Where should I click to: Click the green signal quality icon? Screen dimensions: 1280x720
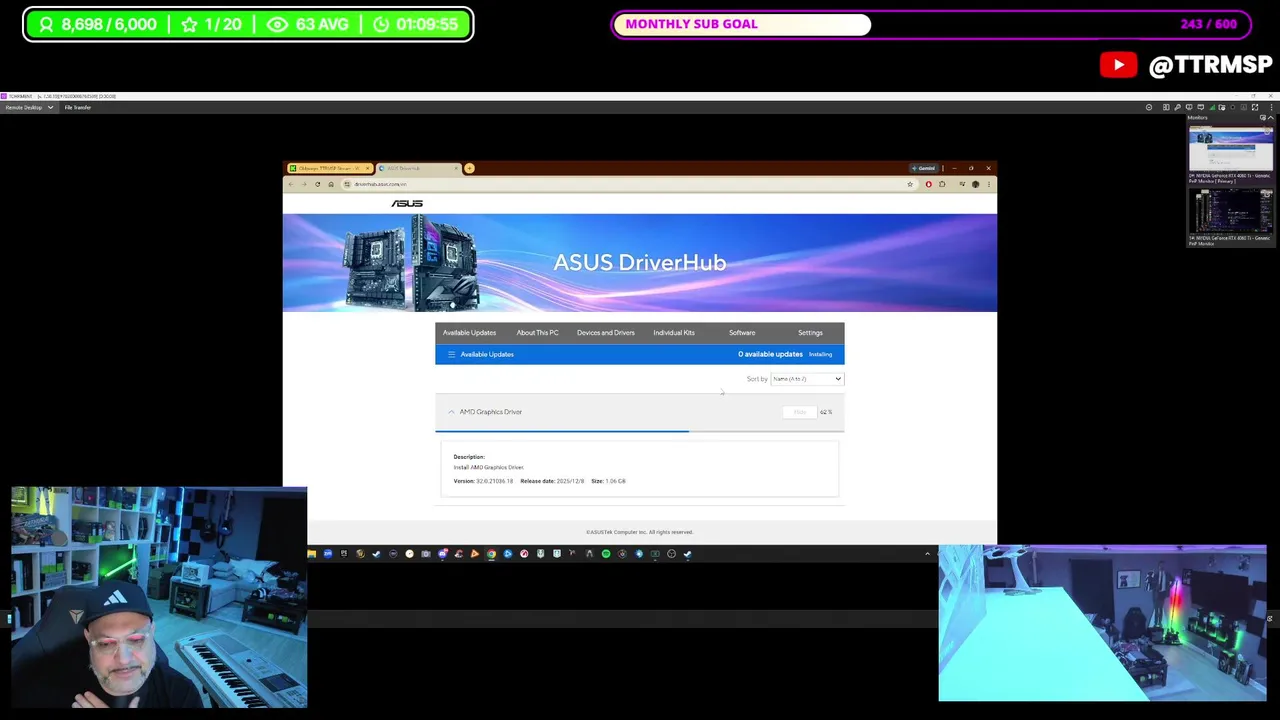[x=1212, y=107]
